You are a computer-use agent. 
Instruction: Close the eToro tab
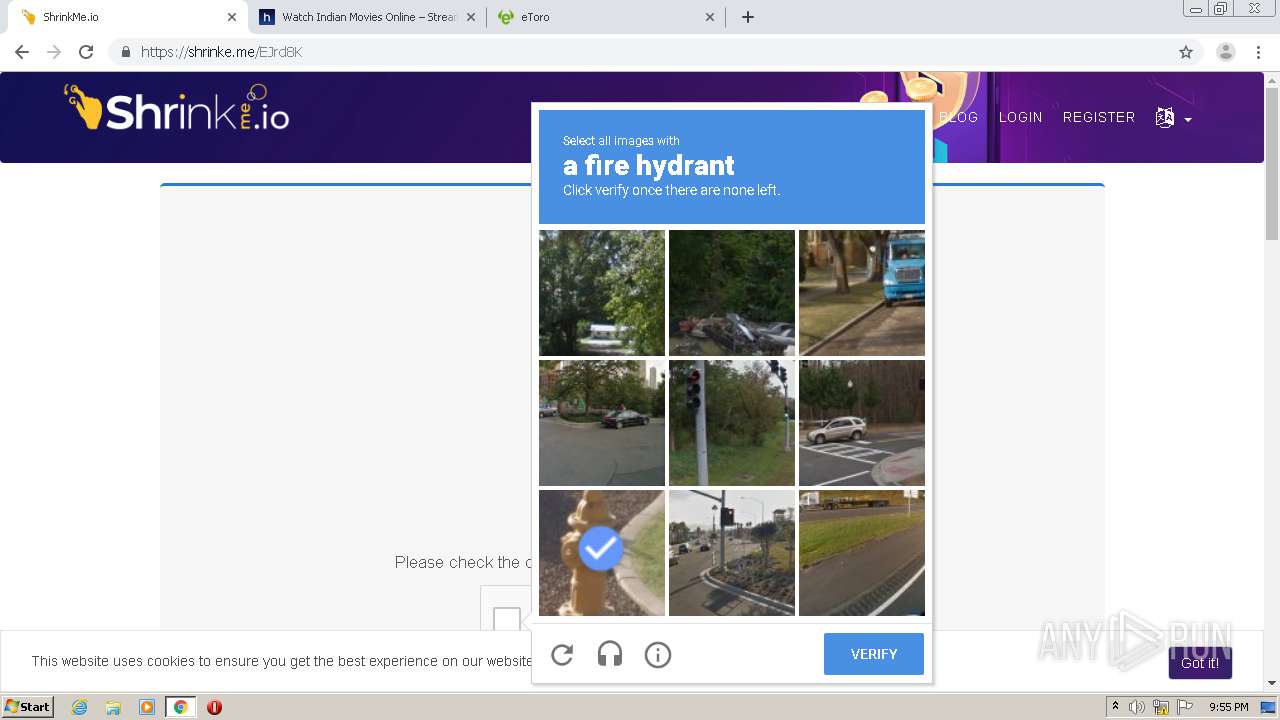point(710,17)
